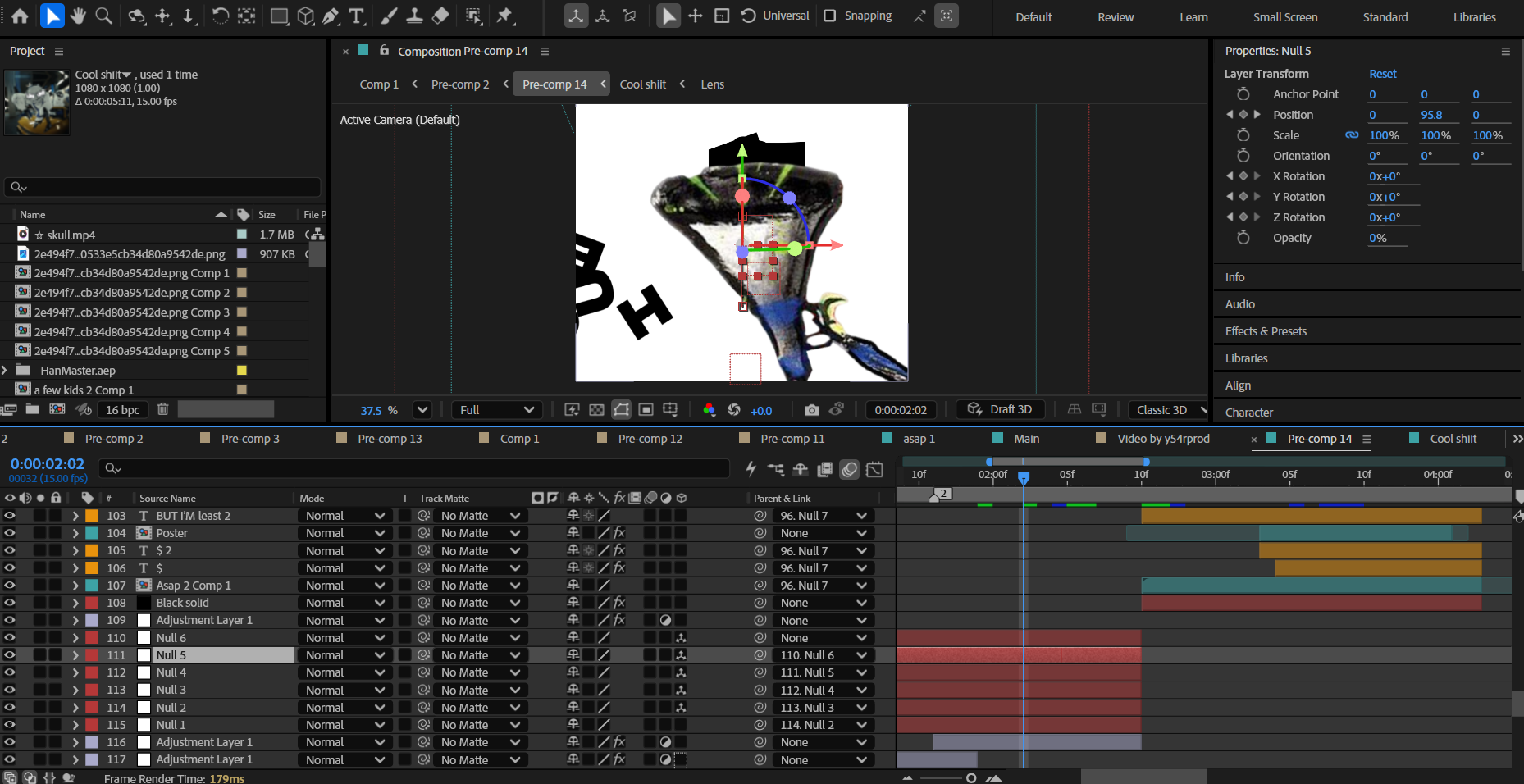Switch to the Pre-comp 12 timeline tab

pyautogui.click(x=650, y=439)
